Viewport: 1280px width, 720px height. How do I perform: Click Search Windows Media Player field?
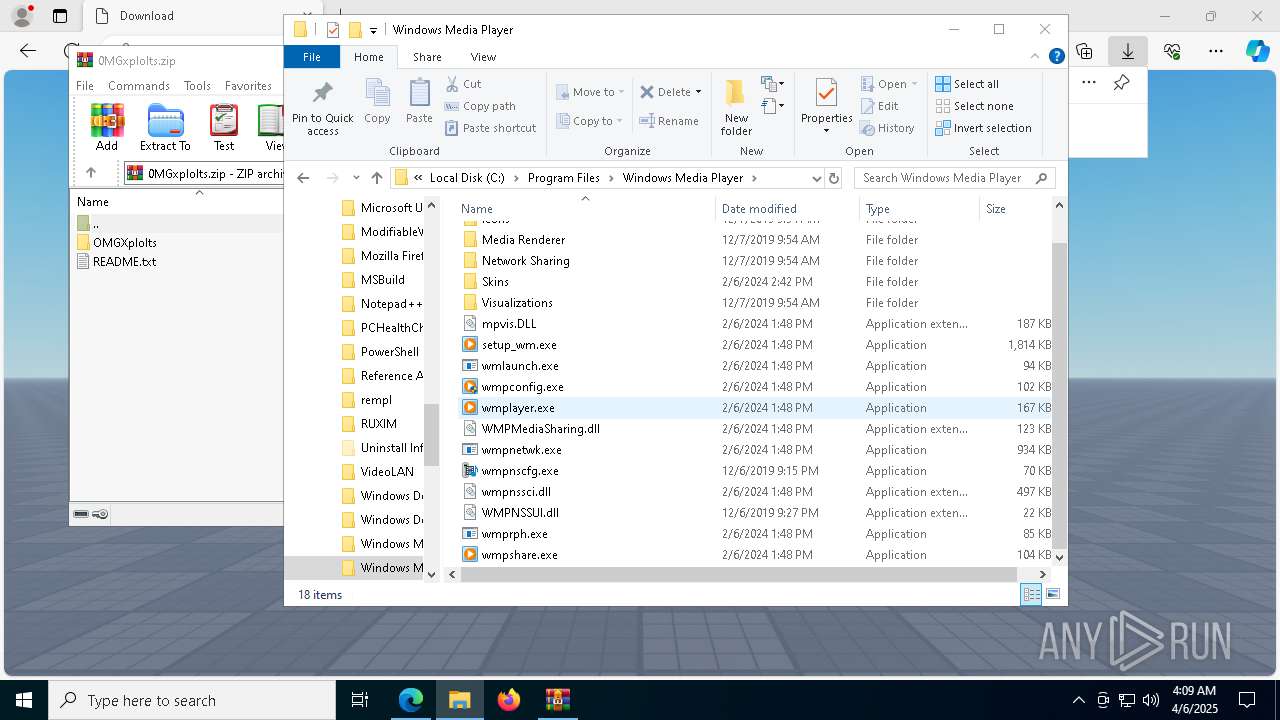pos(954,178)
